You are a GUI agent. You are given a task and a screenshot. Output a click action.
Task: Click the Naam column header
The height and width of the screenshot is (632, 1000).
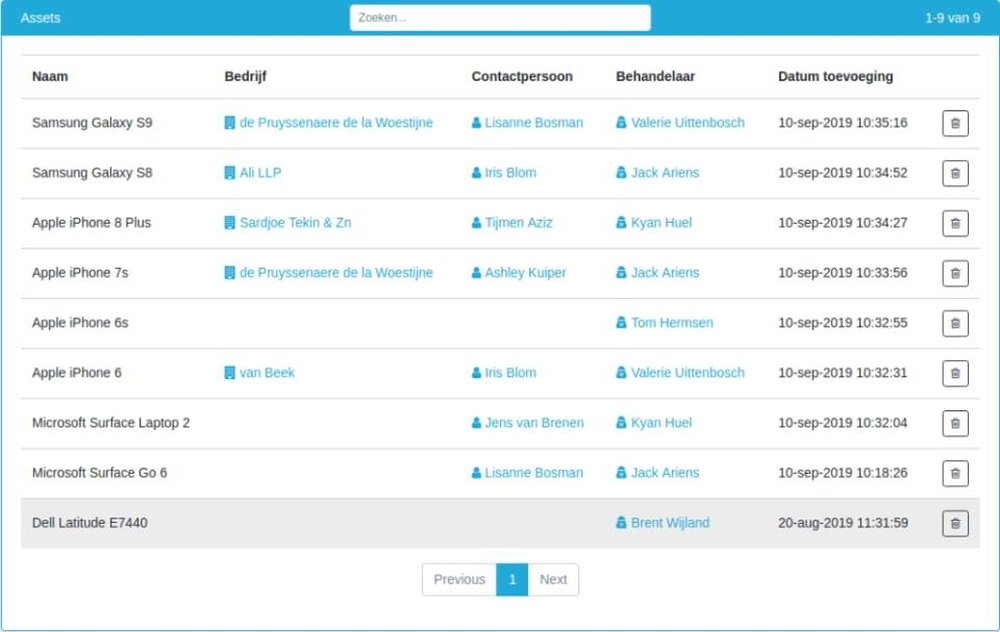50,76
